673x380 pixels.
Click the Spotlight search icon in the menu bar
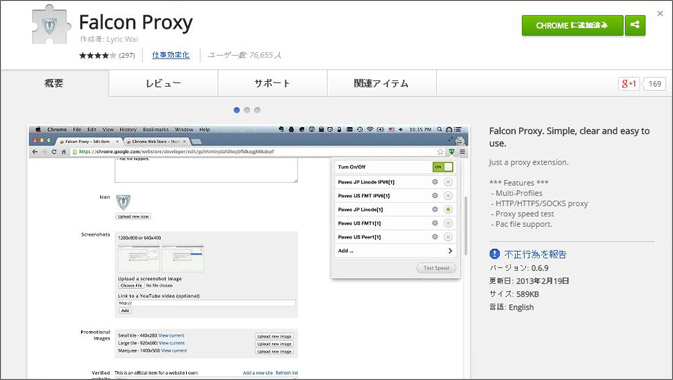coord(440,129)
